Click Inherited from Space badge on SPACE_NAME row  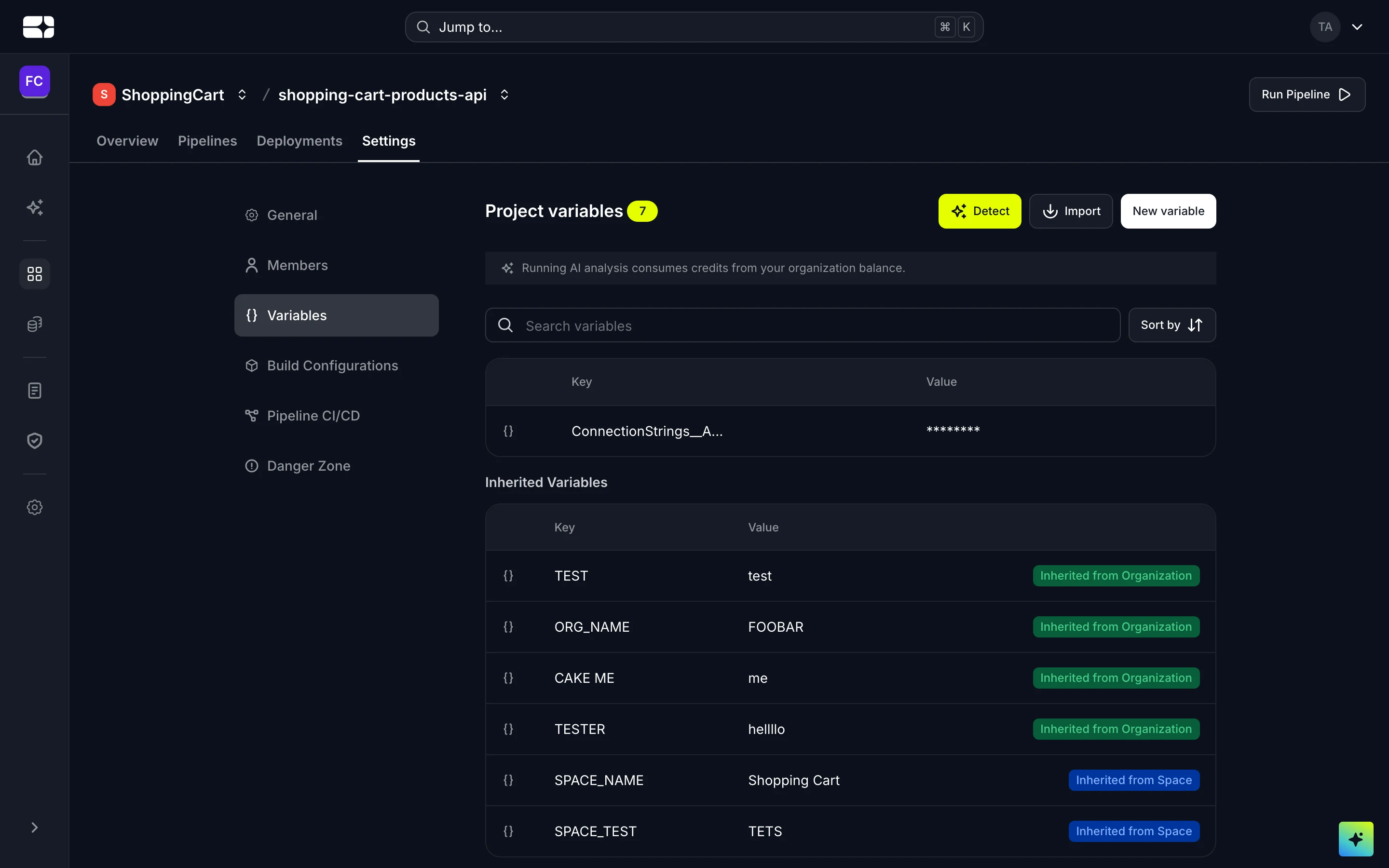1133,780
